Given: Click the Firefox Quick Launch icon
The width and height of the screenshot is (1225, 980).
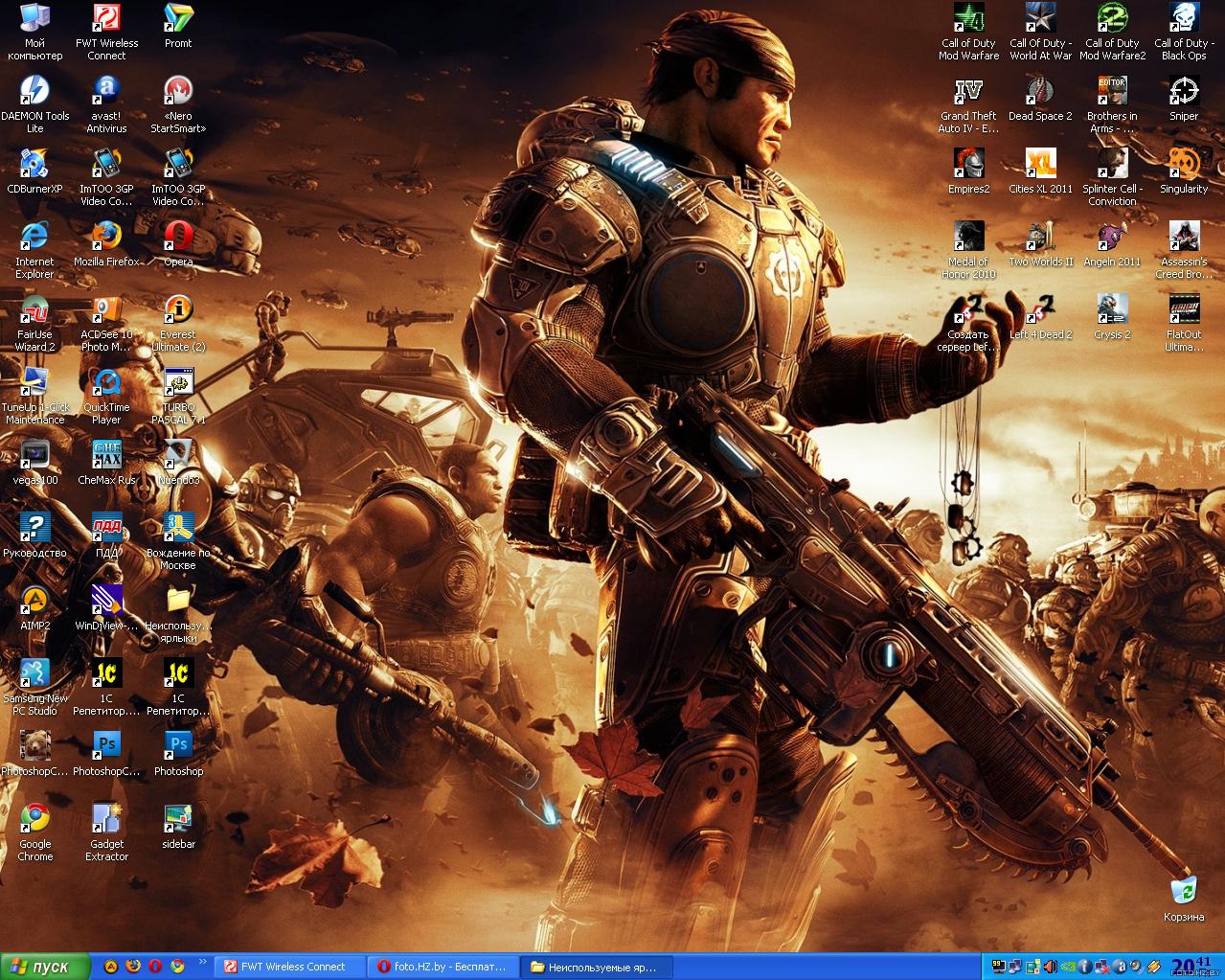Looking at the screenshot, I should click(133, 967).
